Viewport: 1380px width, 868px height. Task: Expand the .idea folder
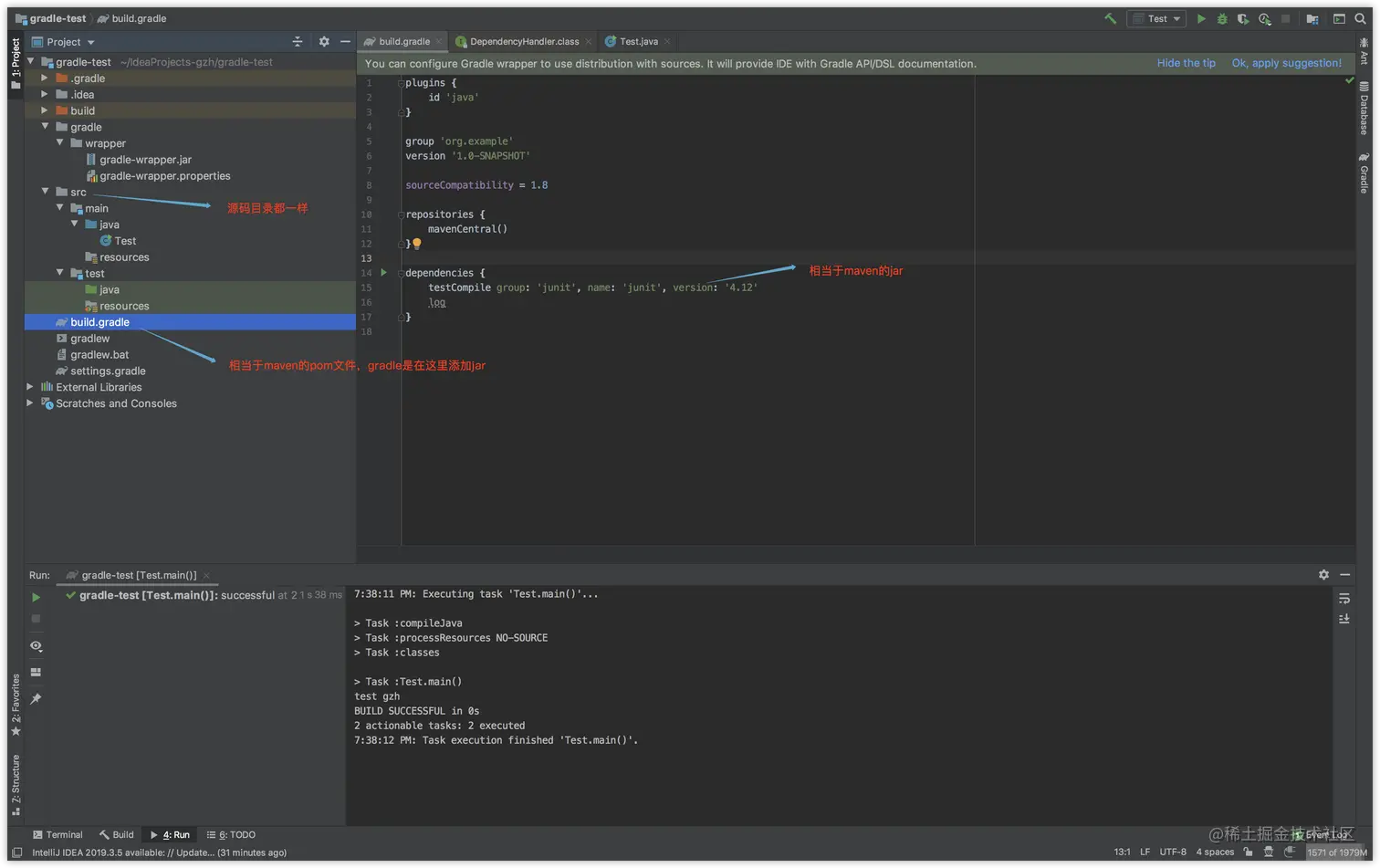pyautogui.click(x=45, y=95)
